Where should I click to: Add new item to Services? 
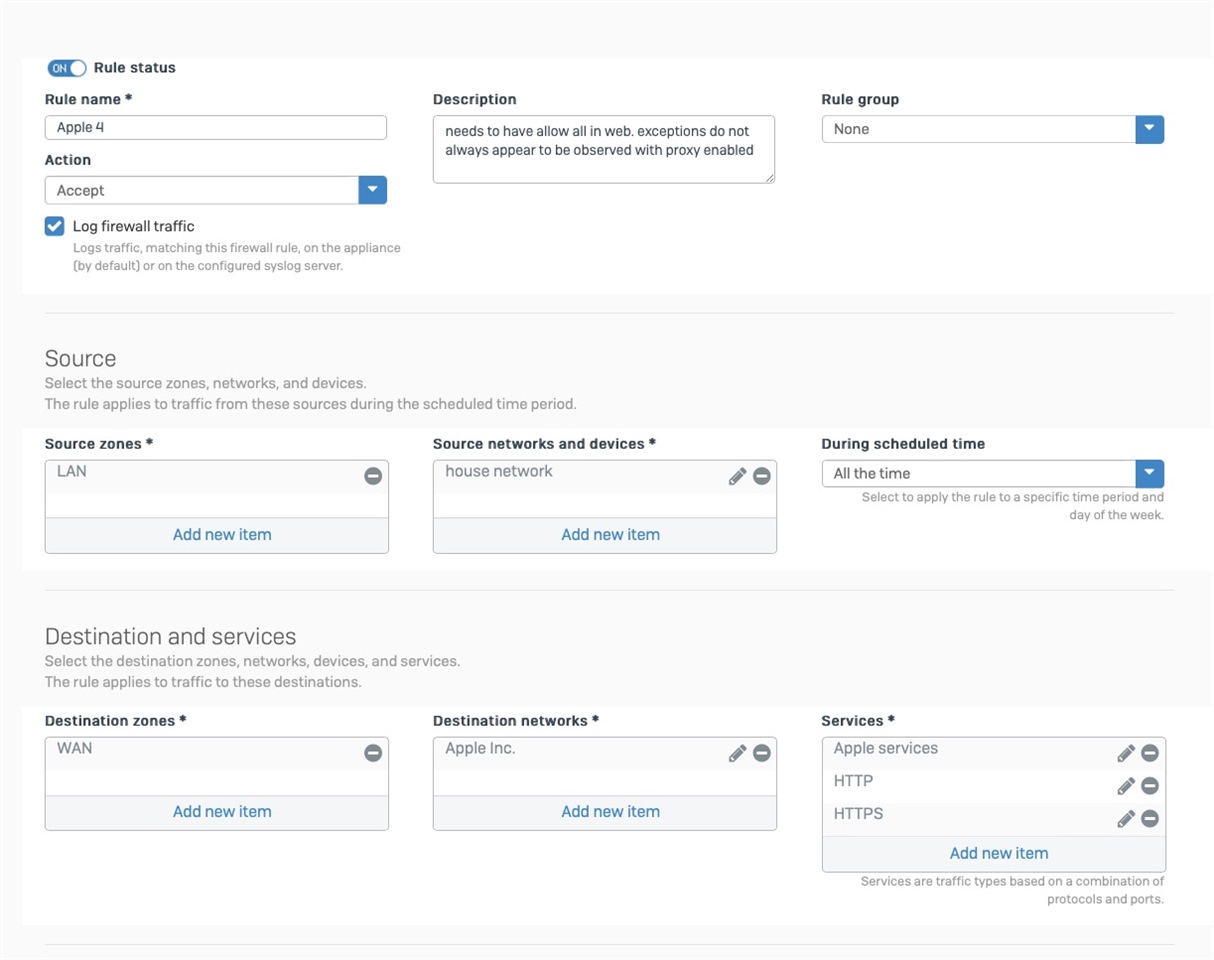[999, 853]
